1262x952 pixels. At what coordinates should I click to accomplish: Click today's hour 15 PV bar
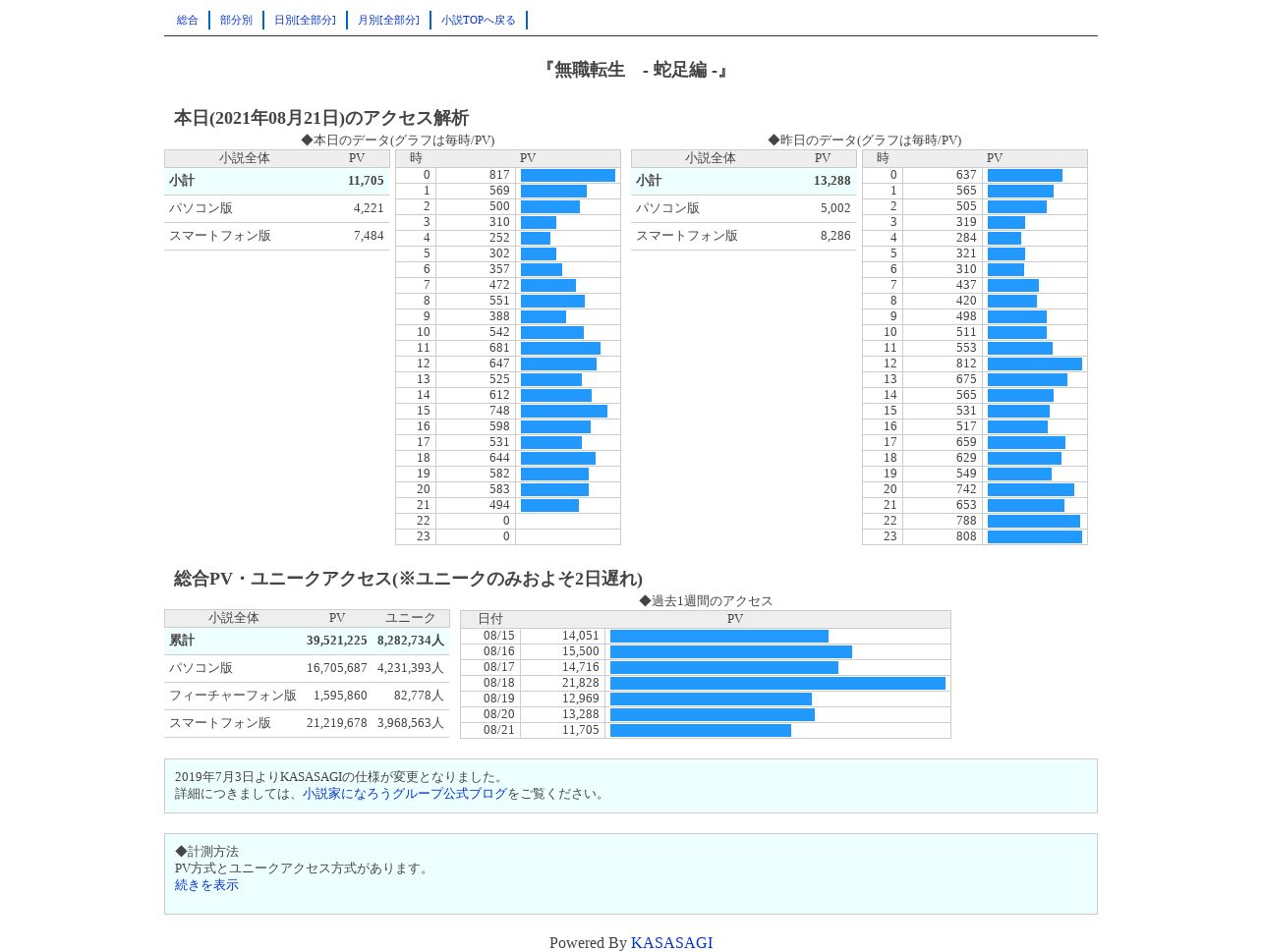click(564, 411)
